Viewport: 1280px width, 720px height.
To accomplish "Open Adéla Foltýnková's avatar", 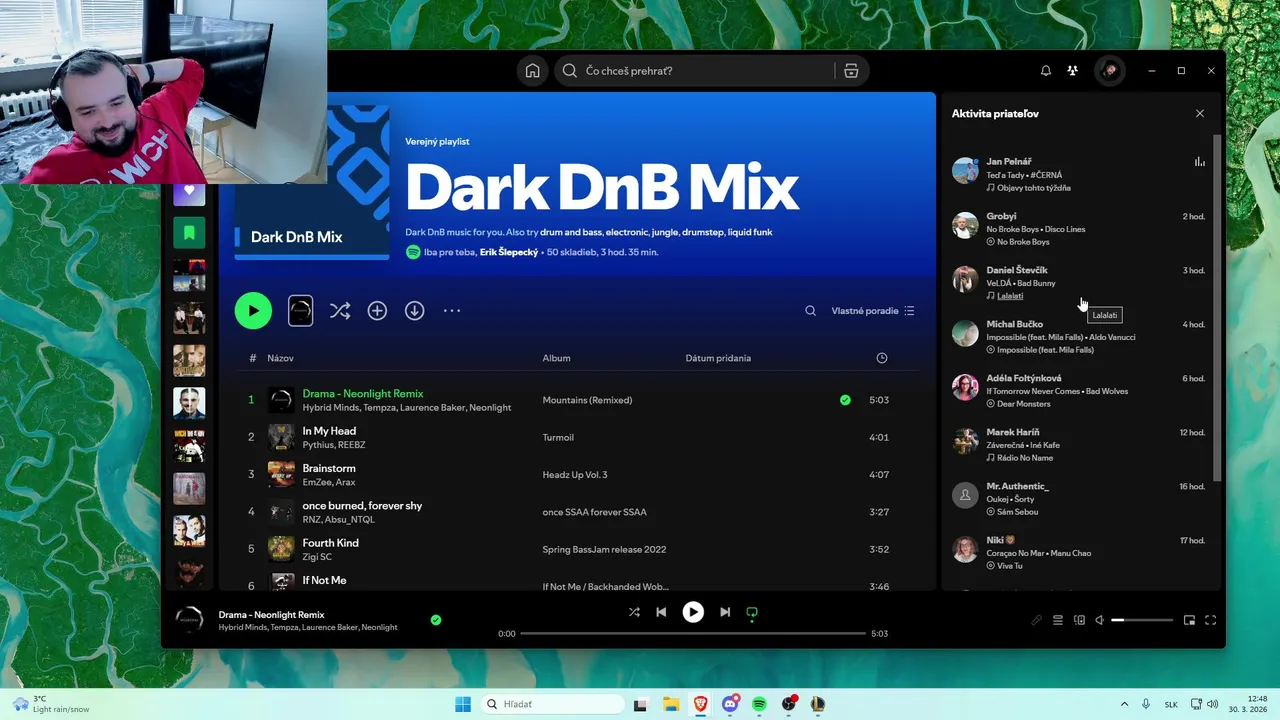I will tap(965, 387).
